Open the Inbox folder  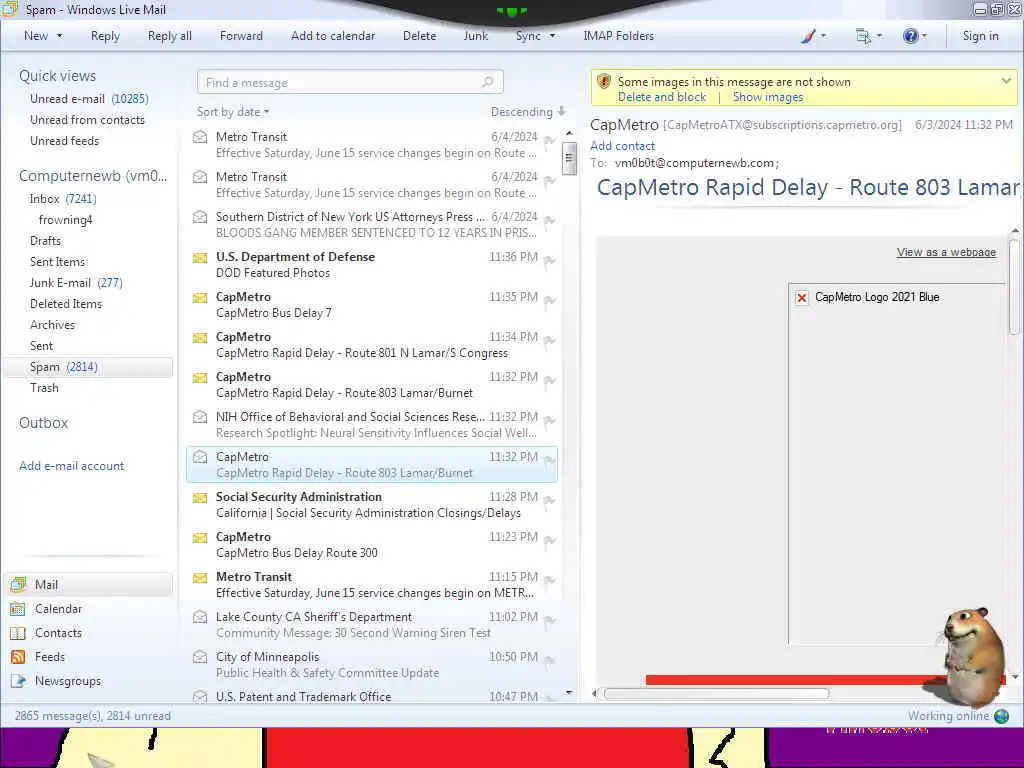pos(63,199)
